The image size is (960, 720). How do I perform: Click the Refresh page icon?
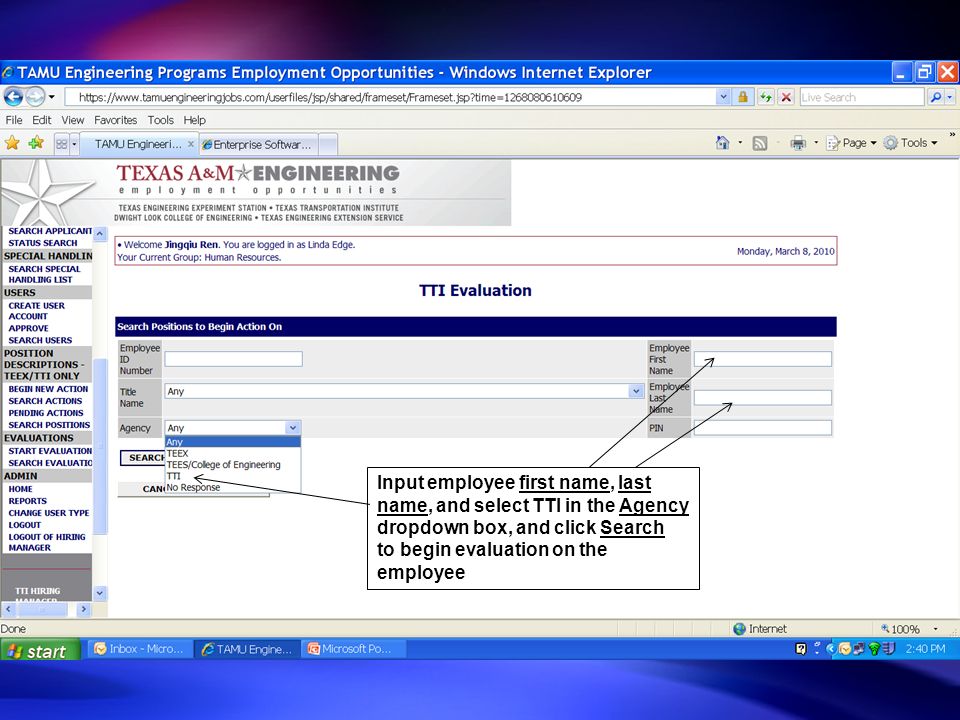765,97
